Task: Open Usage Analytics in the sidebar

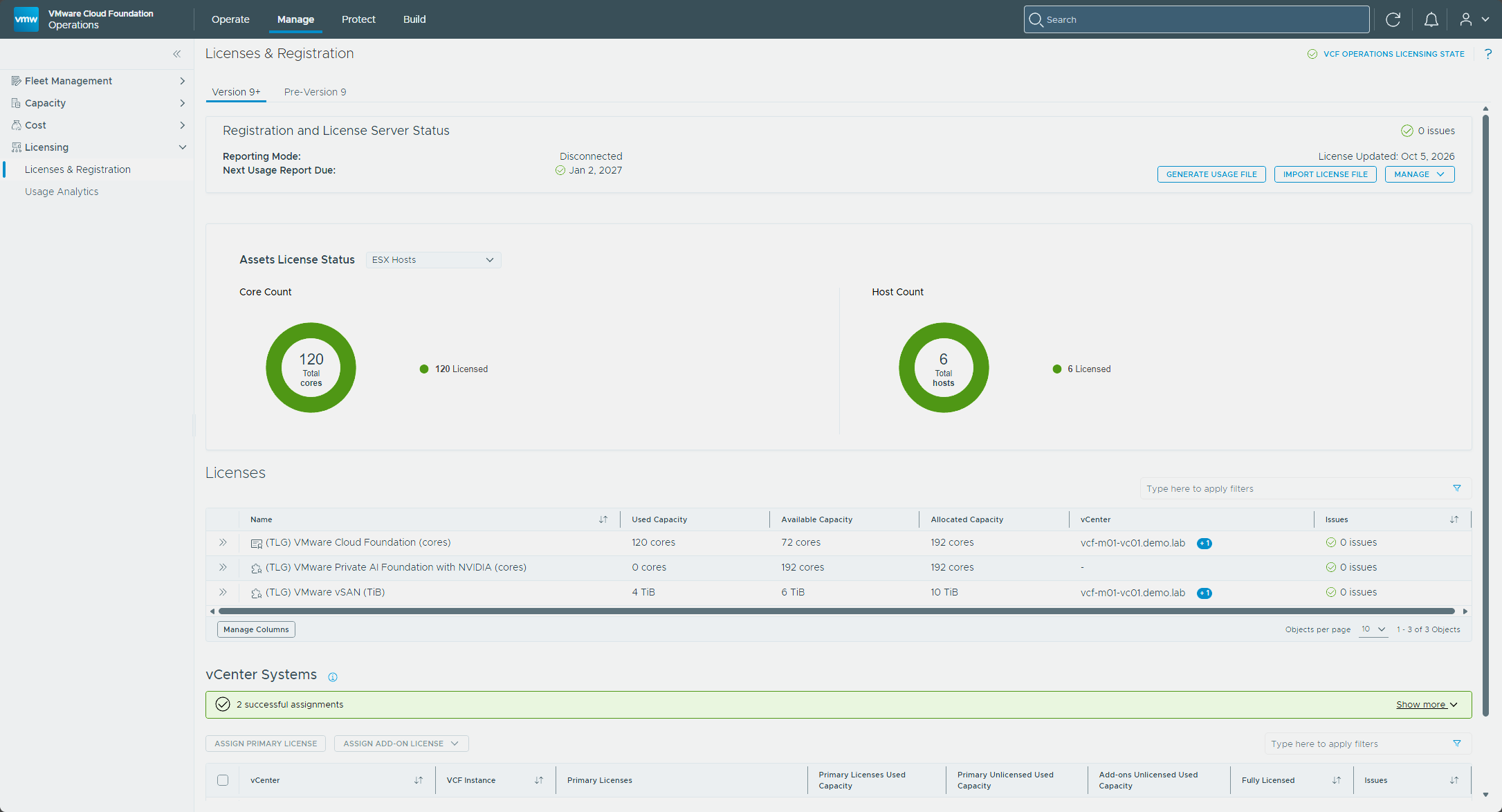Action: 62,192
